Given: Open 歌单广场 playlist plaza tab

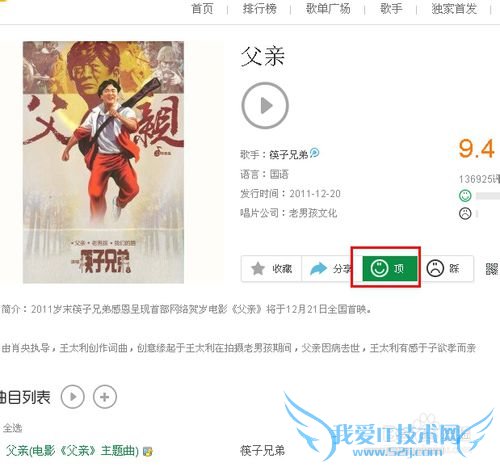Looking at the screenshot, I should [328, 8].
